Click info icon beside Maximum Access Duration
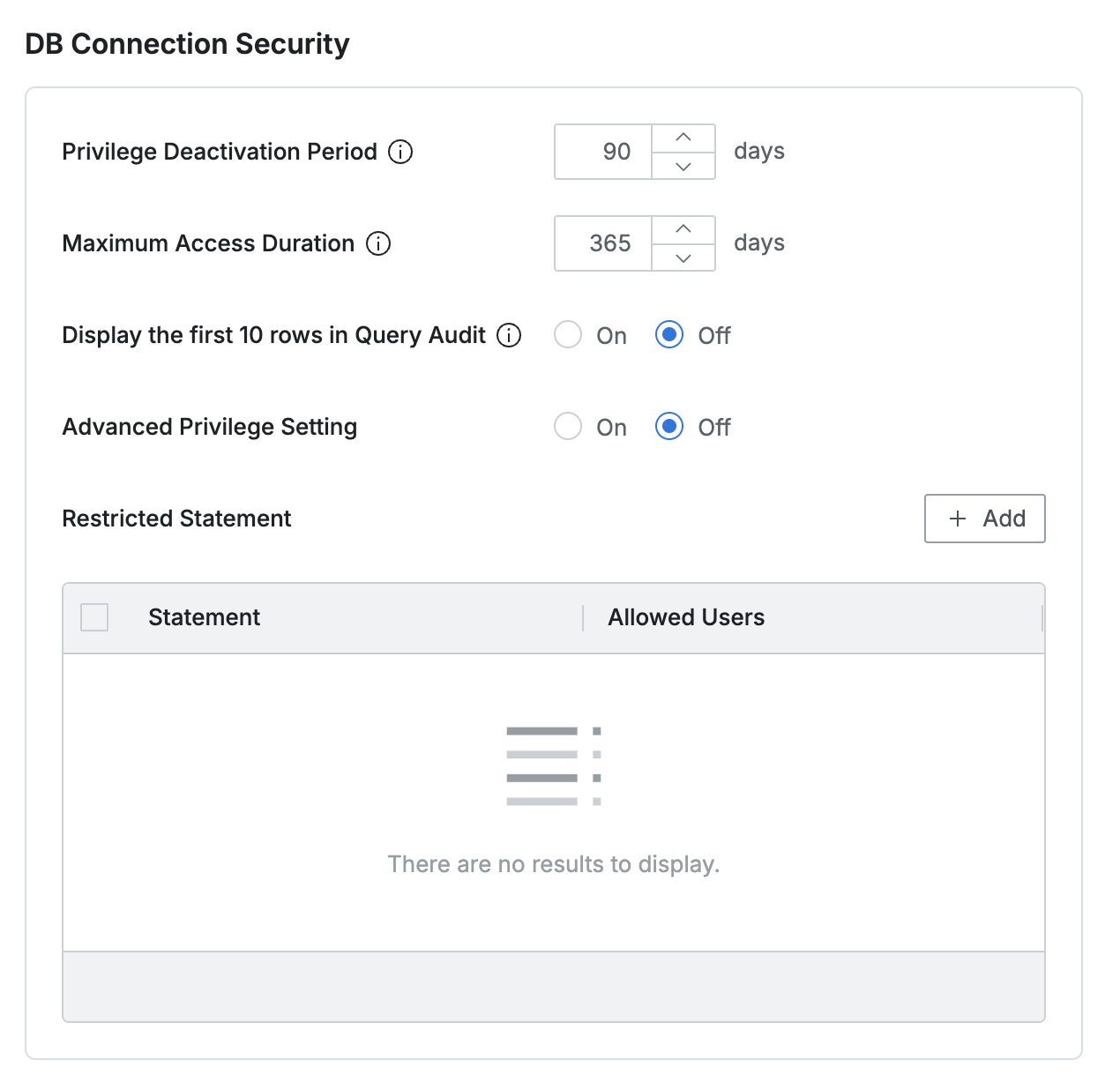Image resolution: width=1120 pixels, height=1090 pixels. click(x=378, y=243)
